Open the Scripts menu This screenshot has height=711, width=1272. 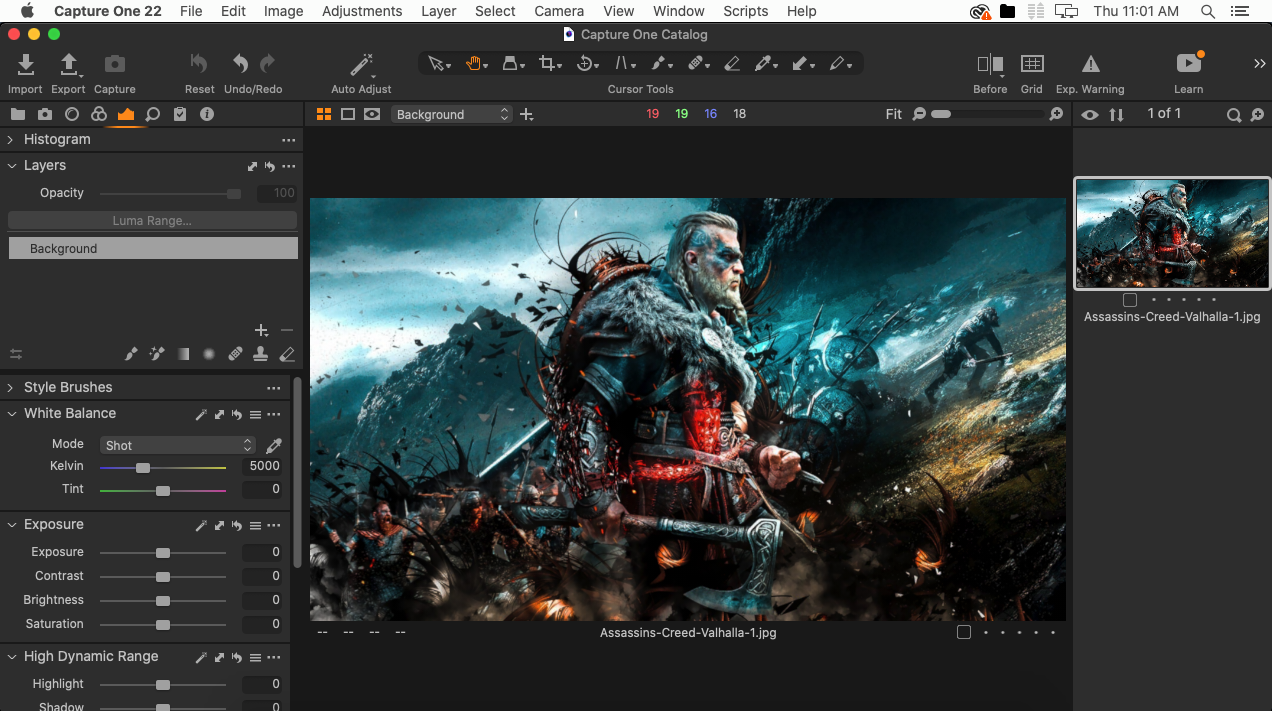[x=745, y=11]
